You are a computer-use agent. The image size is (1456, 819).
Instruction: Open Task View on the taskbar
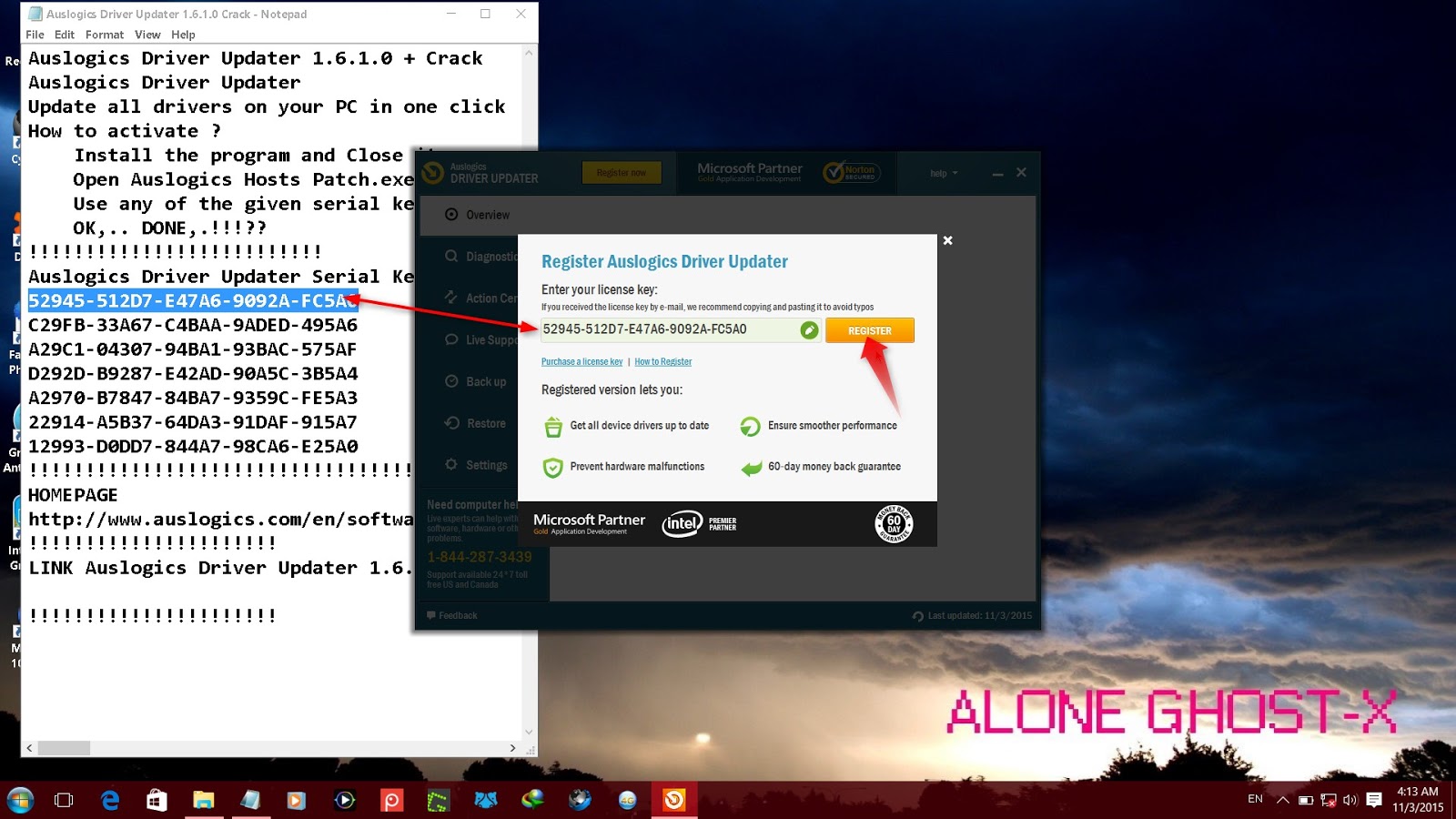pyautogui.click(x=64, y=801)
